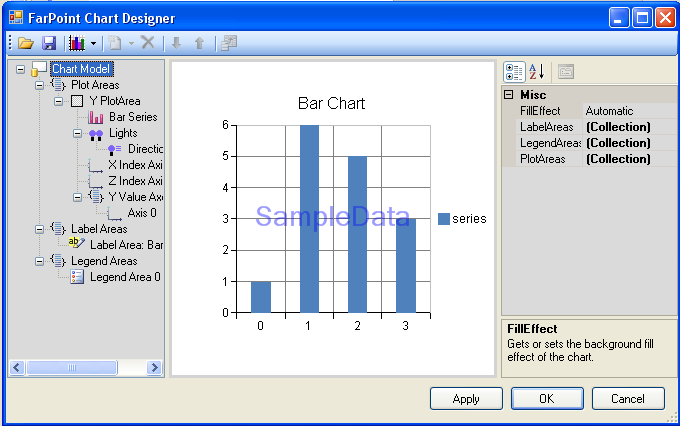Click the chart type bar-chart icon
The image size is (680, 426).
[77, 43]
